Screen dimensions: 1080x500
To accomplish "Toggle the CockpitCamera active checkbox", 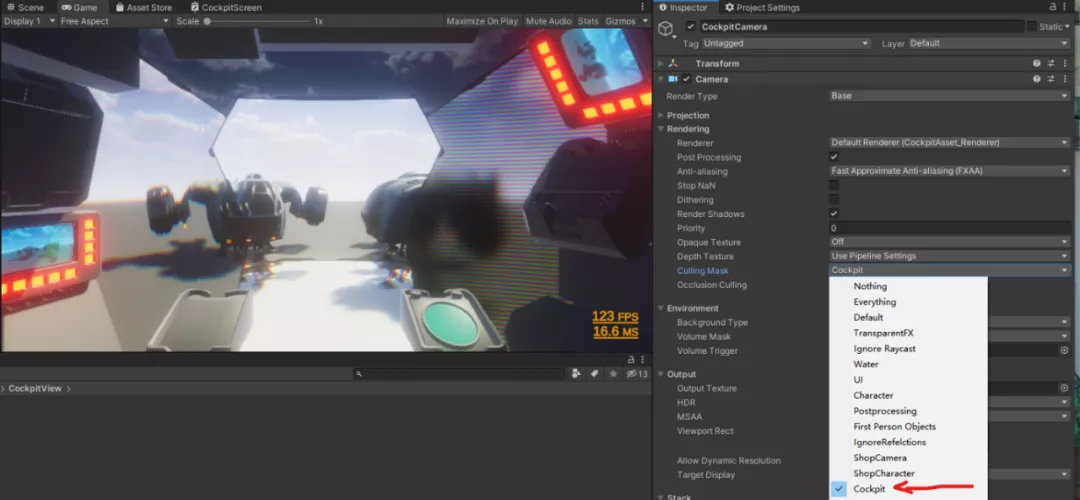I will click(691, 27).
